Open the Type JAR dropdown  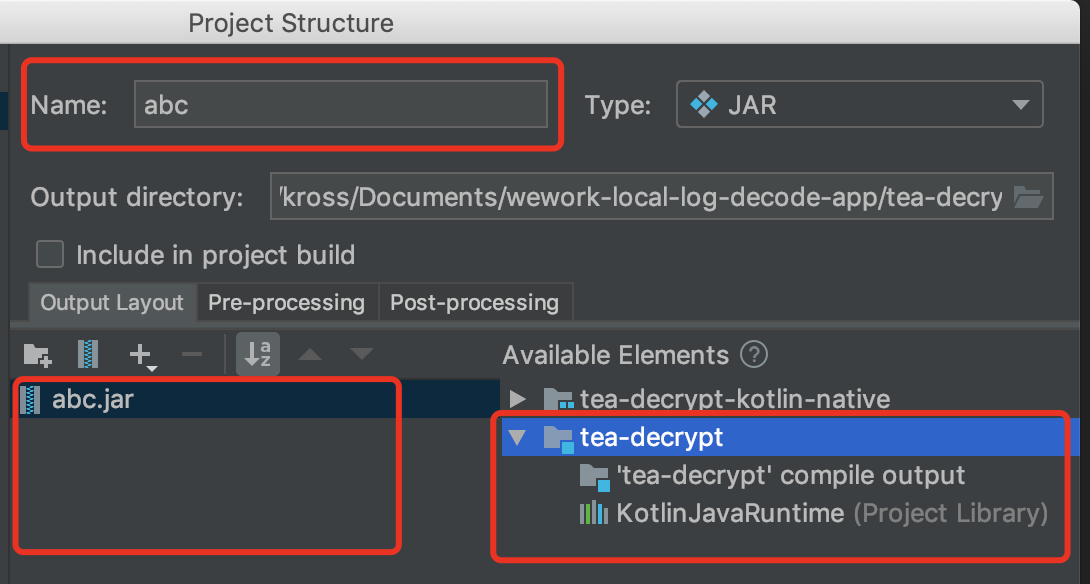pyautogui.click(x=860, y=104)
